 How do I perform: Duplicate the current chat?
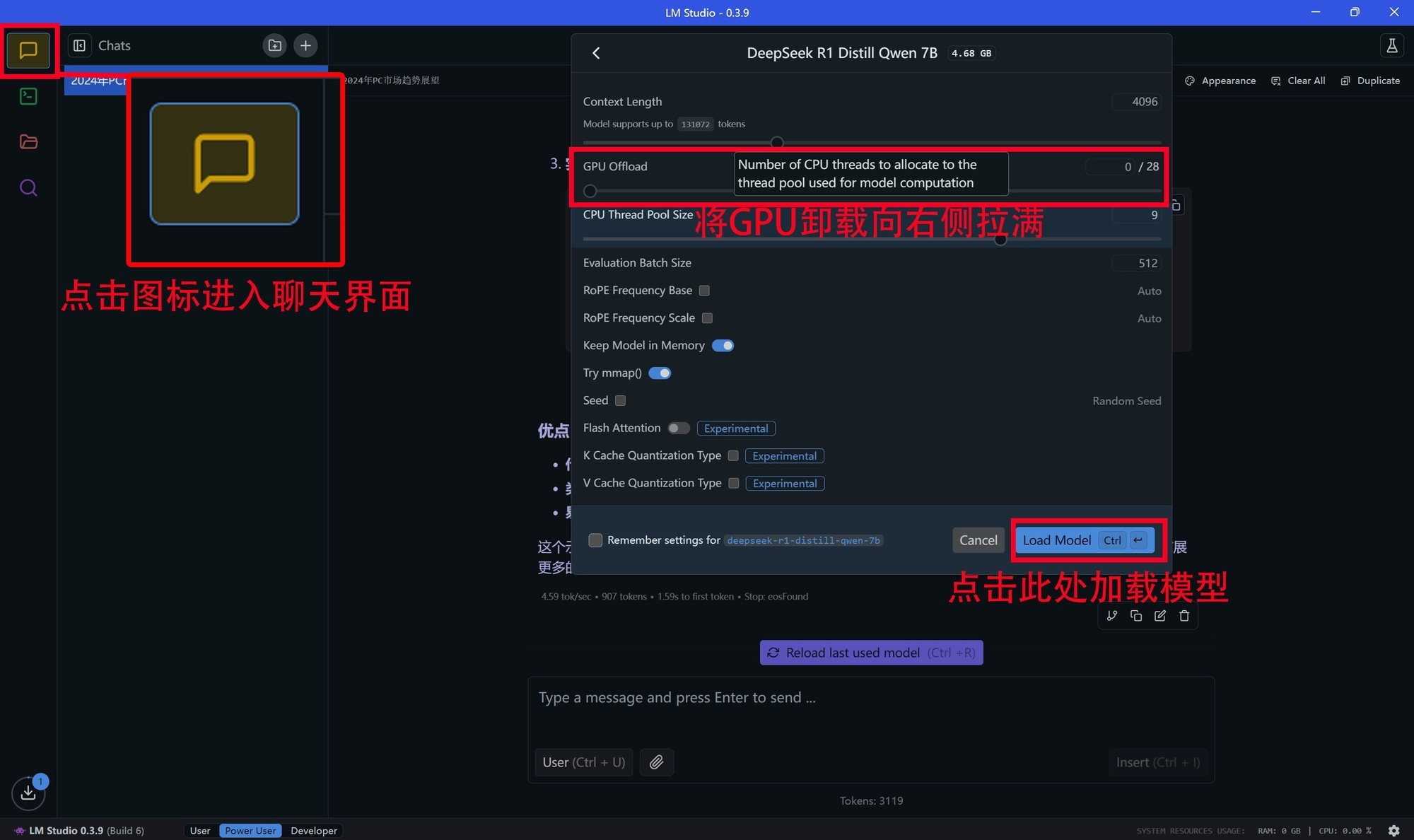[x=1370, y=81]
